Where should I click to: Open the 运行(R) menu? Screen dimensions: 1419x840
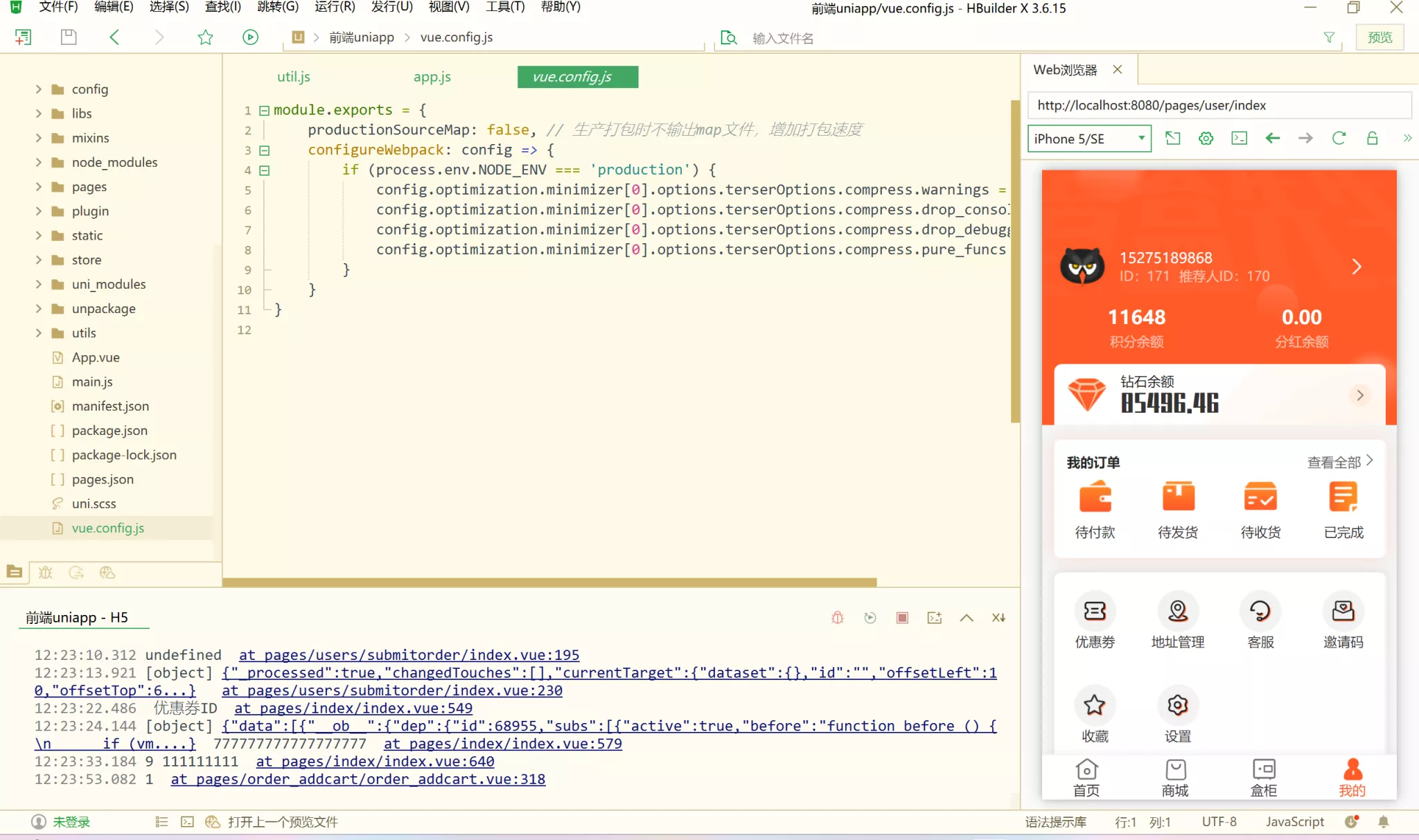335,7
